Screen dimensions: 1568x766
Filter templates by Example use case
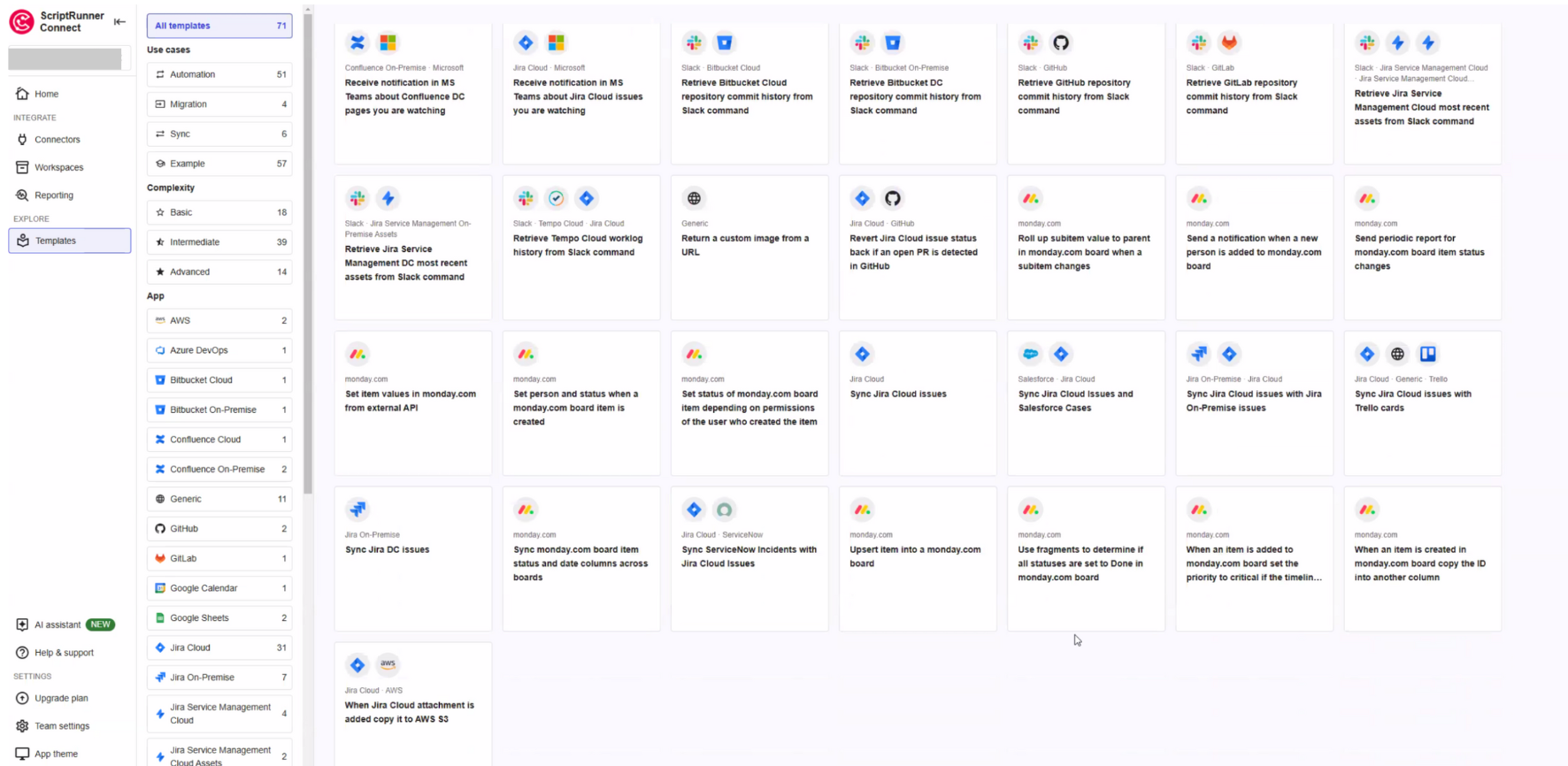pos(219,164)
